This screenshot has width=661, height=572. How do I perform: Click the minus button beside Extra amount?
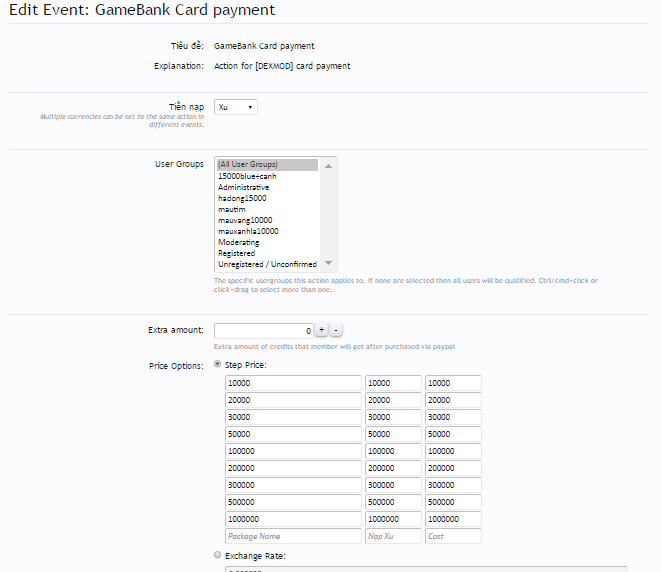coord(336,330)
